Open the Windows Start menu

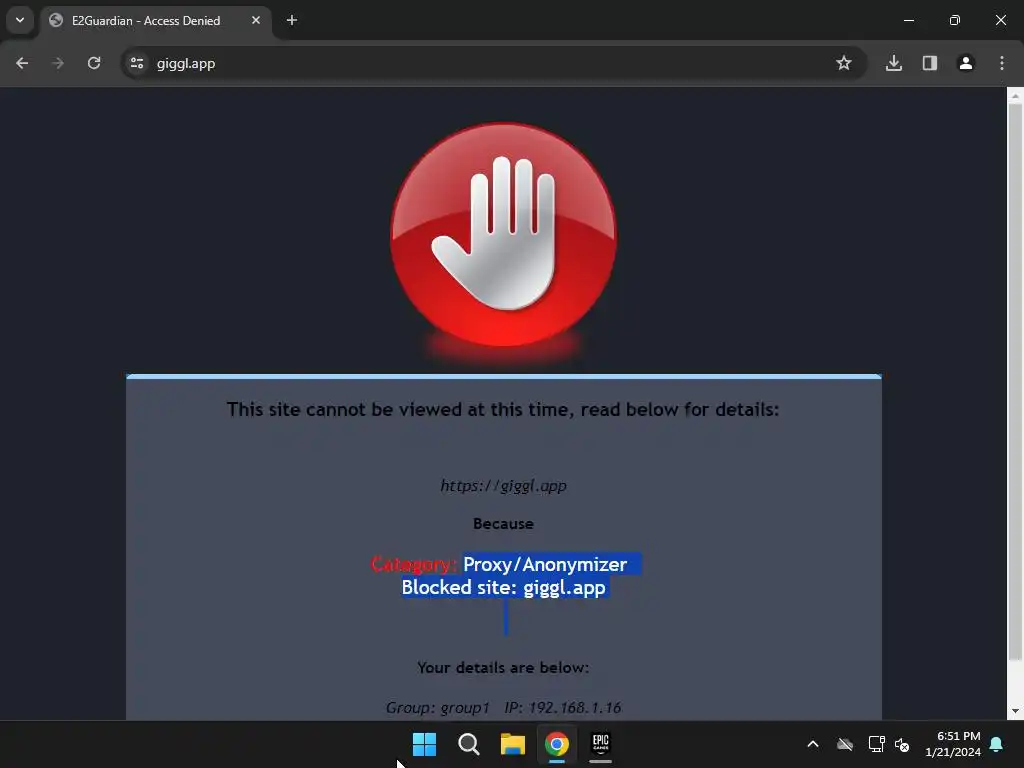[x=424, y=744]
